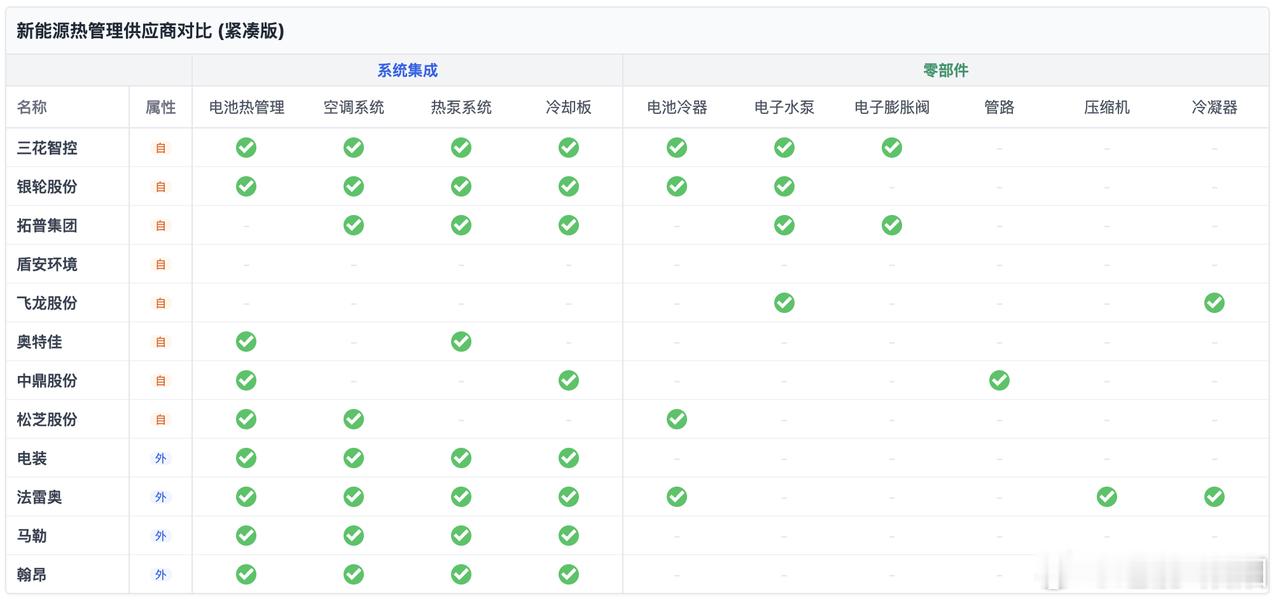The width and height of the screenshot is (1280, 603).
Task: Click the 松芝股份 row name
Action: (x=47, y=419)
